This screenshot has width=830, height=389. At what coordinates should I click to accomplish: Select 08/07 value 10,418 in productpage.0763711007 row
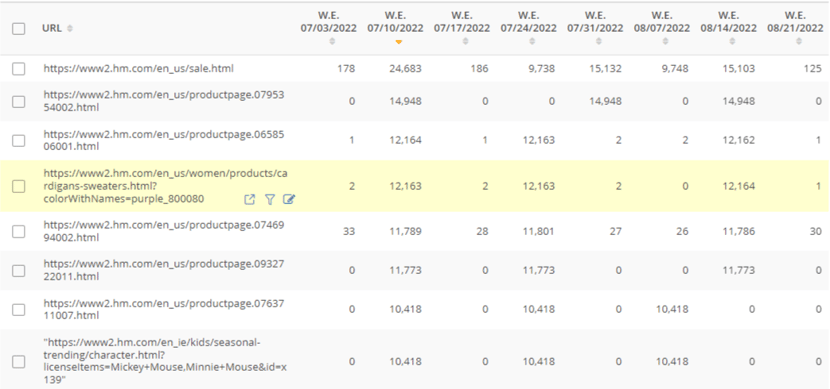click(672, 310)
